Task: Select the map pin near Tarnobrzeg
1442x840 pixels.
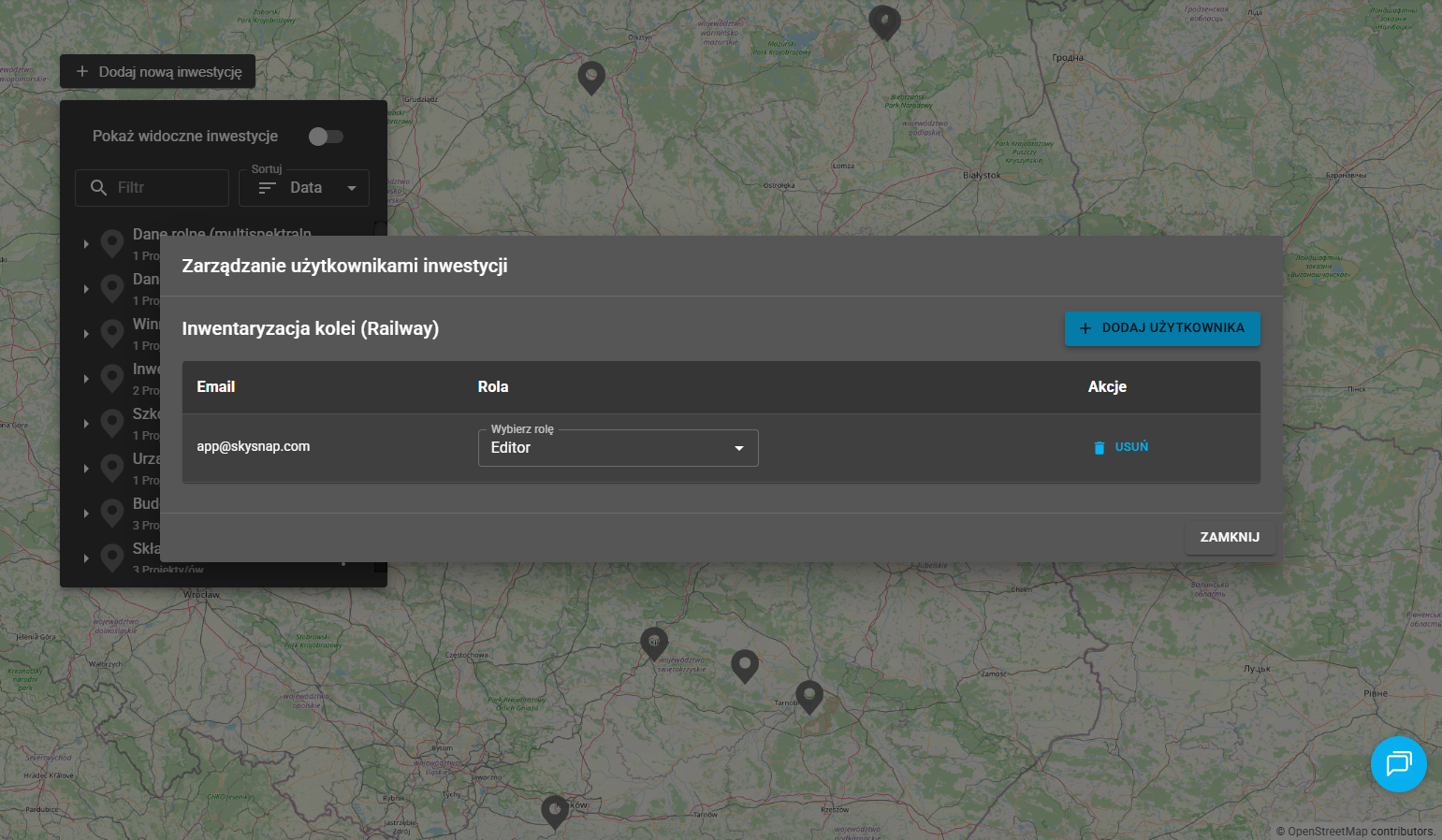Action: tap(809, 697)
